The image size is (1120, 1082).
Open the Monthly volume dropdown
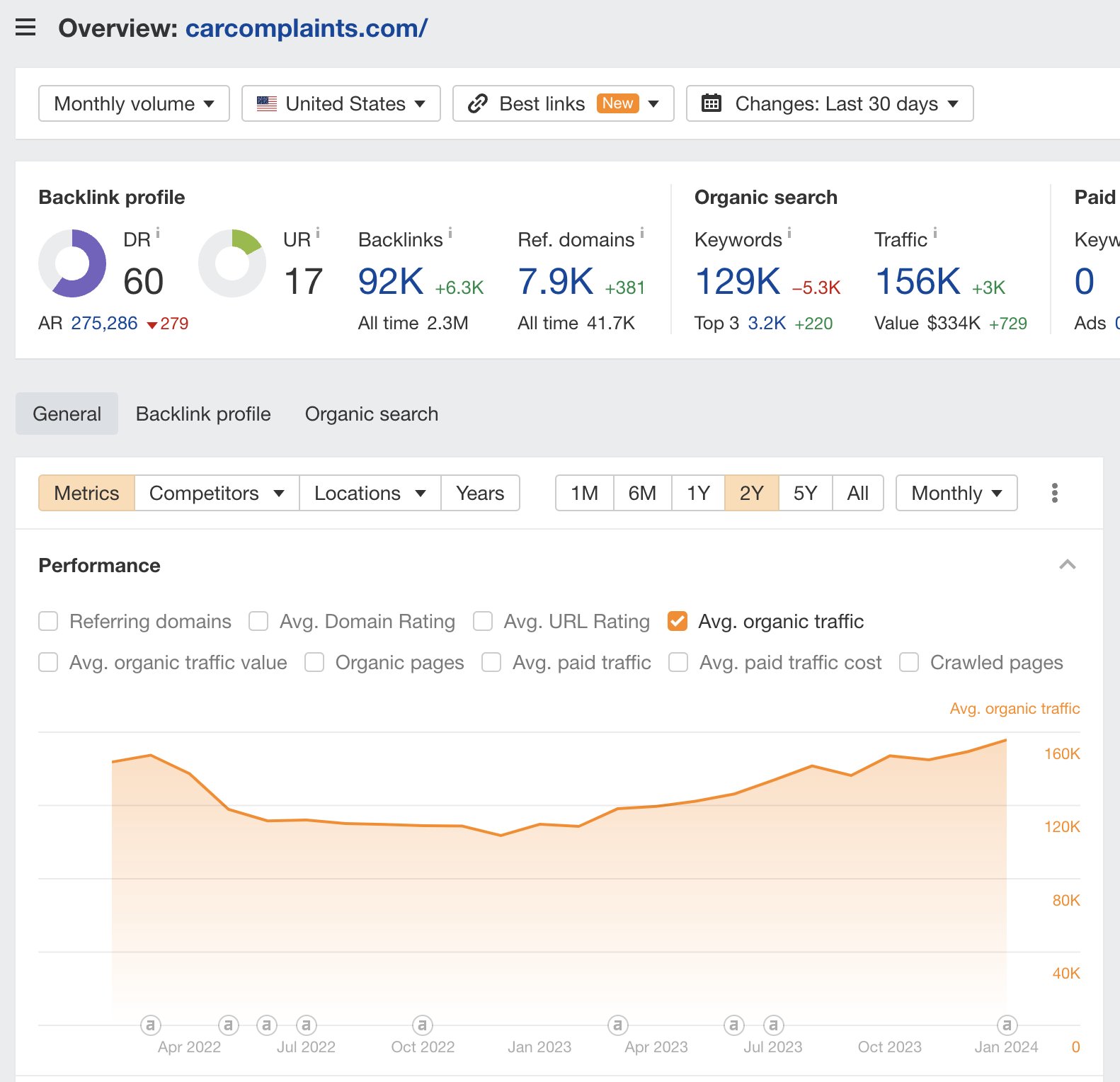[134, 103]
